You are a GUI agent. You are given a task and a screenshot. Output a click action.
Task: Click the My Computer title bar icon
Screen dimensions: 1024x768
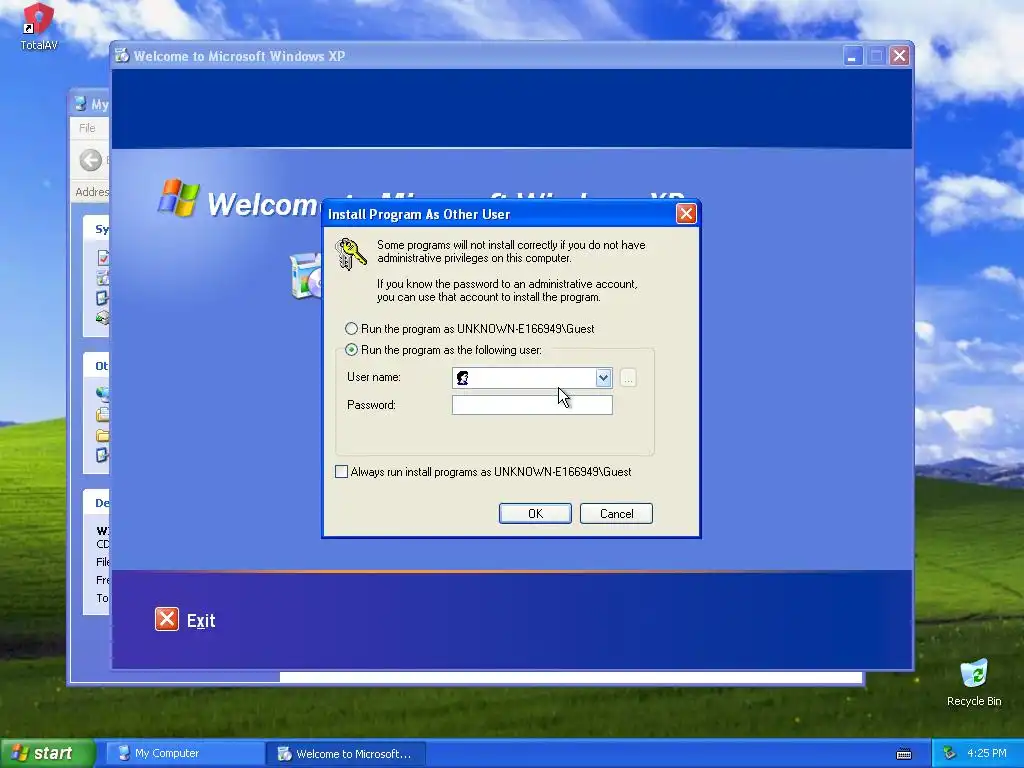click(x=80, y=104)
